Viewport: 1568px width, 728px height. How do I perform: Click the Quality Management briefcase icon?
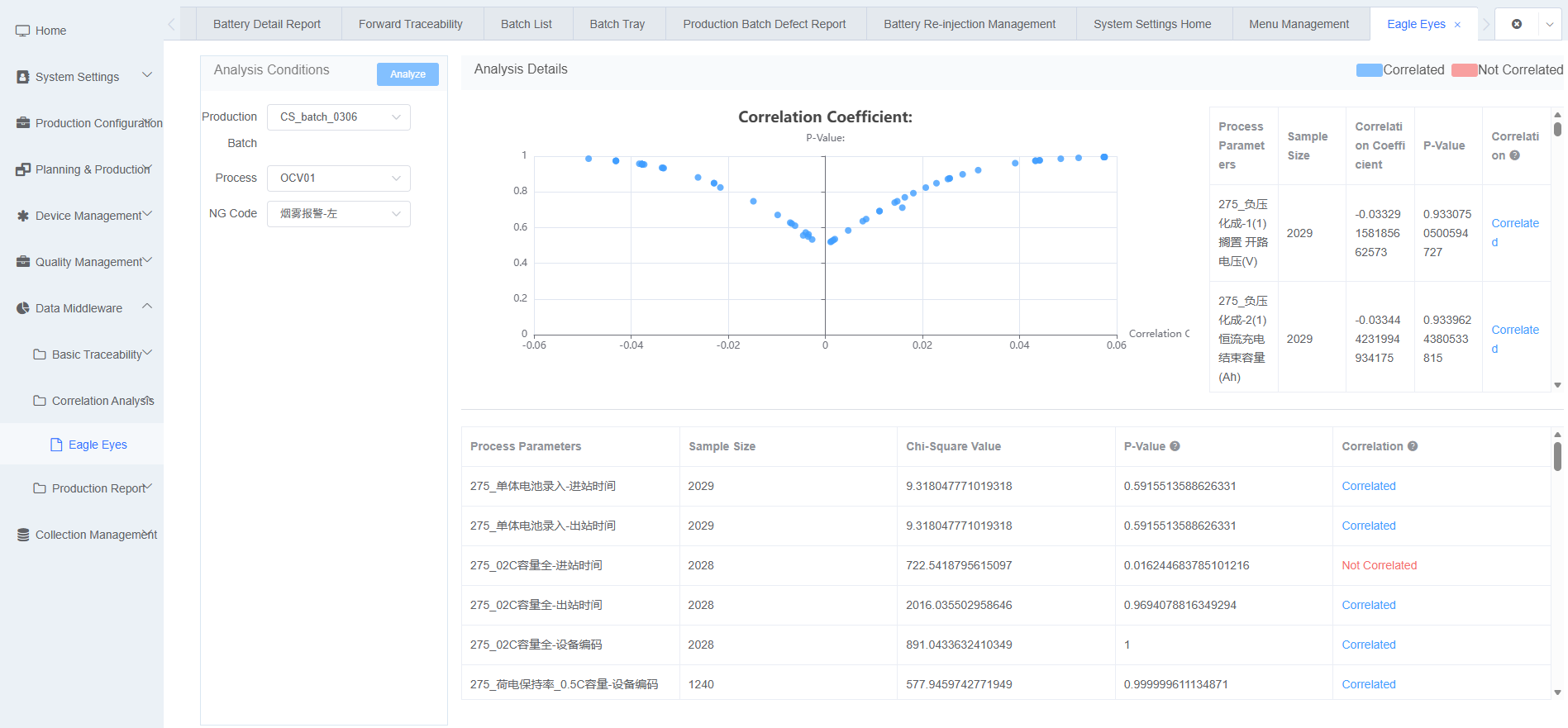23,262
